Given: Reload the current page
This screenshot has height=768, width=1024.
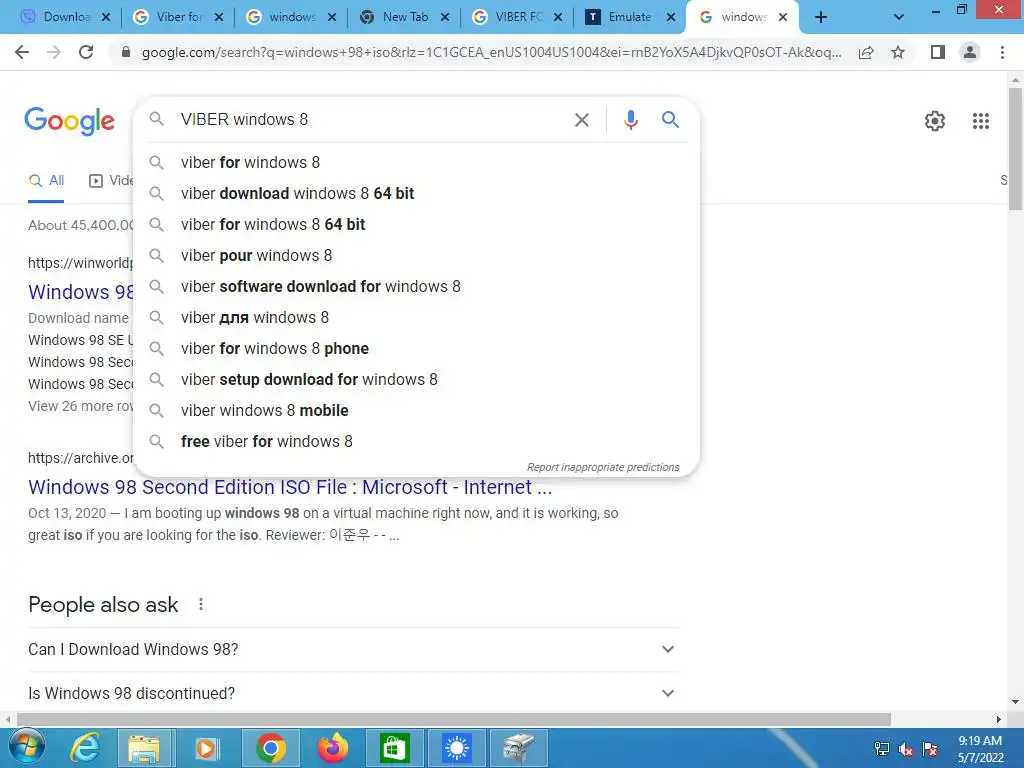Looking at the screenshot, I should (x=86, y=52).
